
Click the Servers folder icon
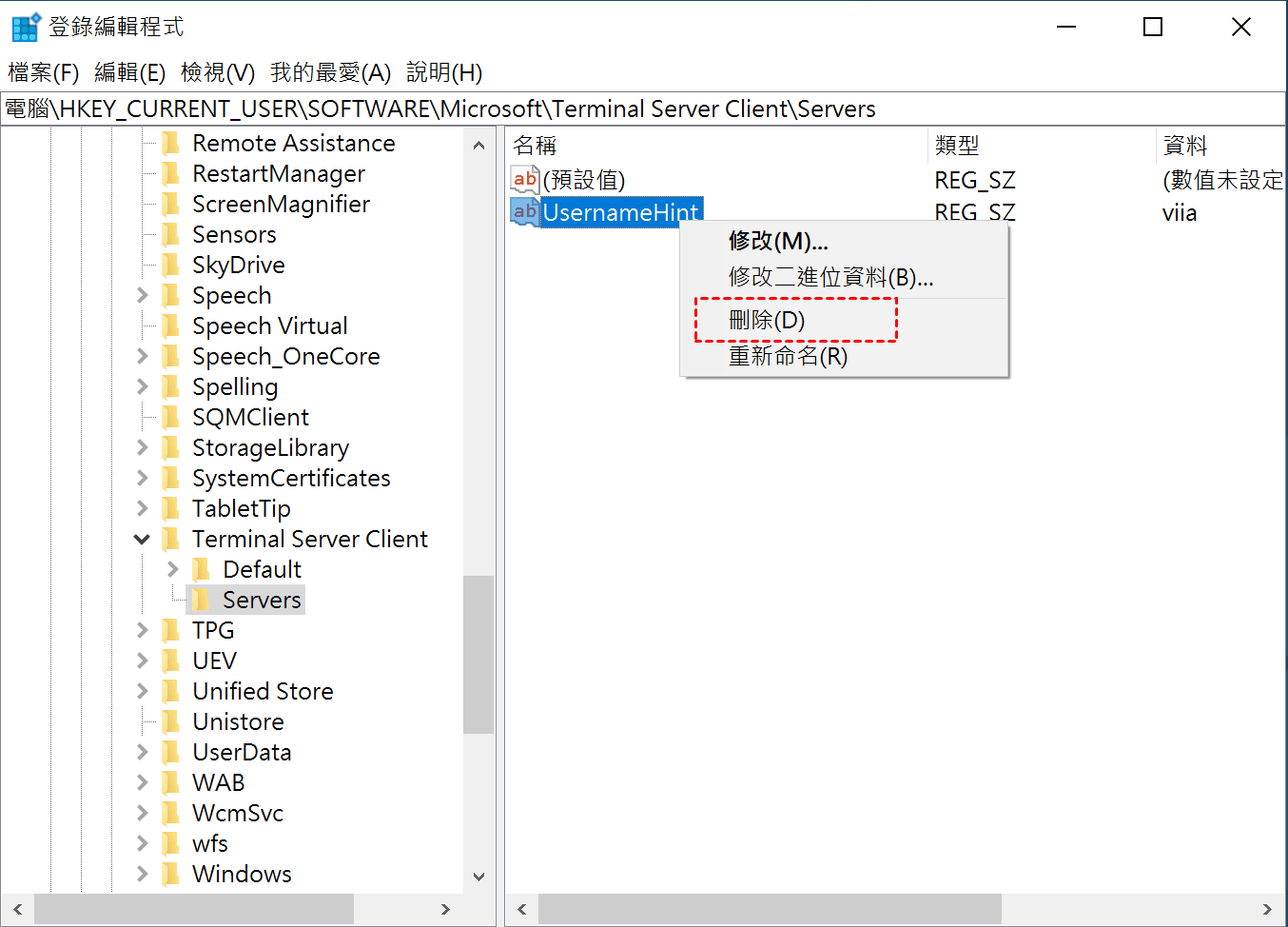[202, 600]
